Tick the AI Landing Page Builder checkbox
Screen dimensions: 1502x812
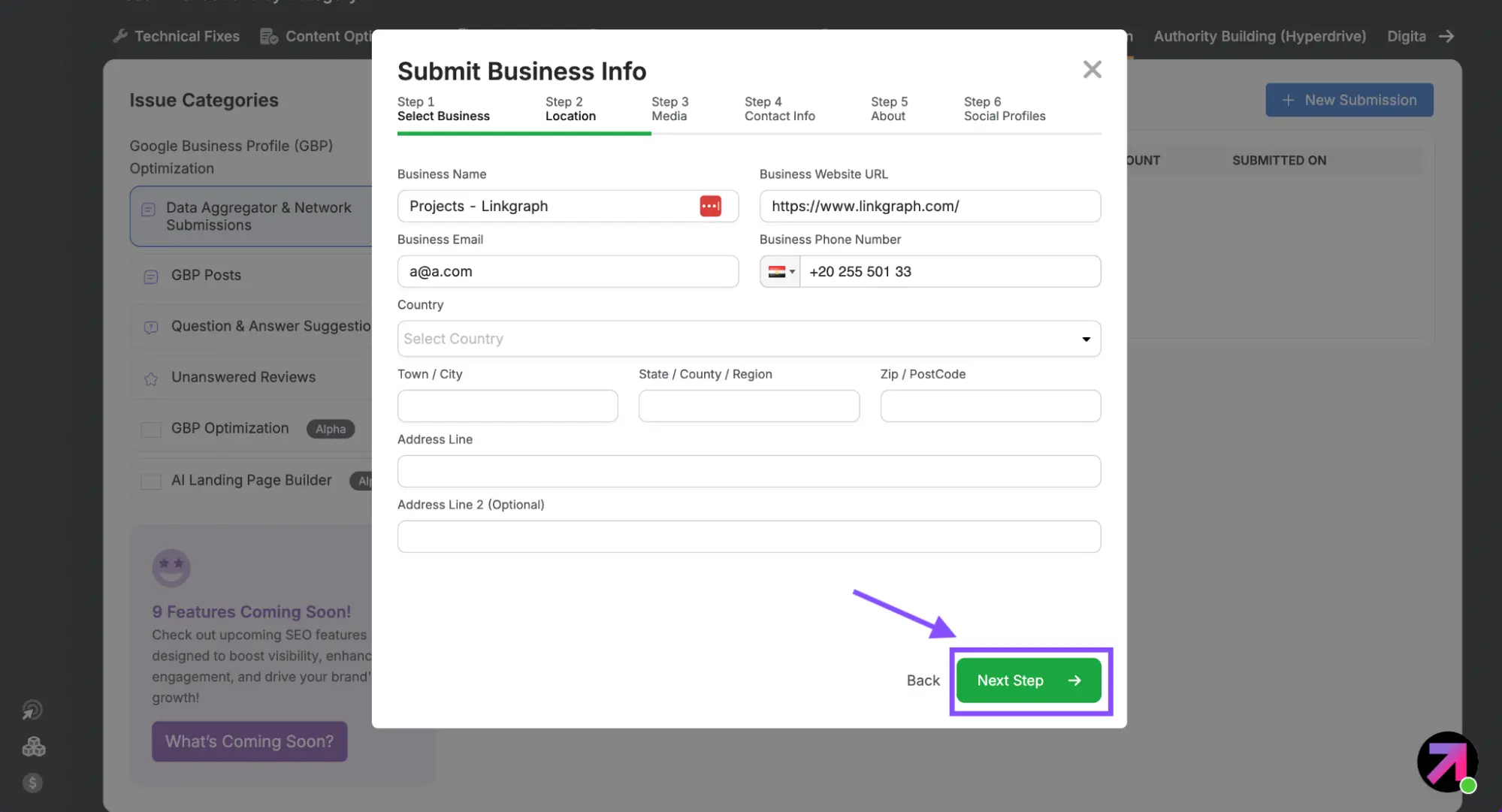tap(151, 481)
